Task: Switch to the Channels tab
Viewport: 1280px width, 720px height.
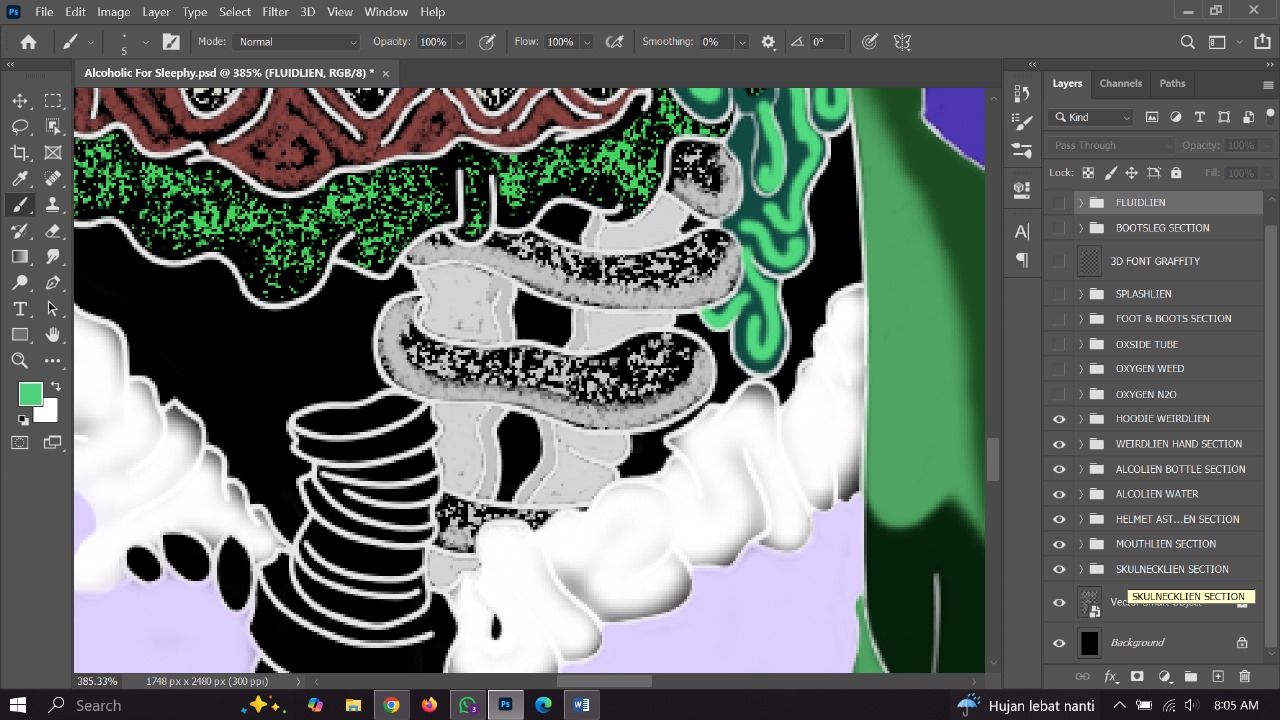Action: tap(1120, 83)
